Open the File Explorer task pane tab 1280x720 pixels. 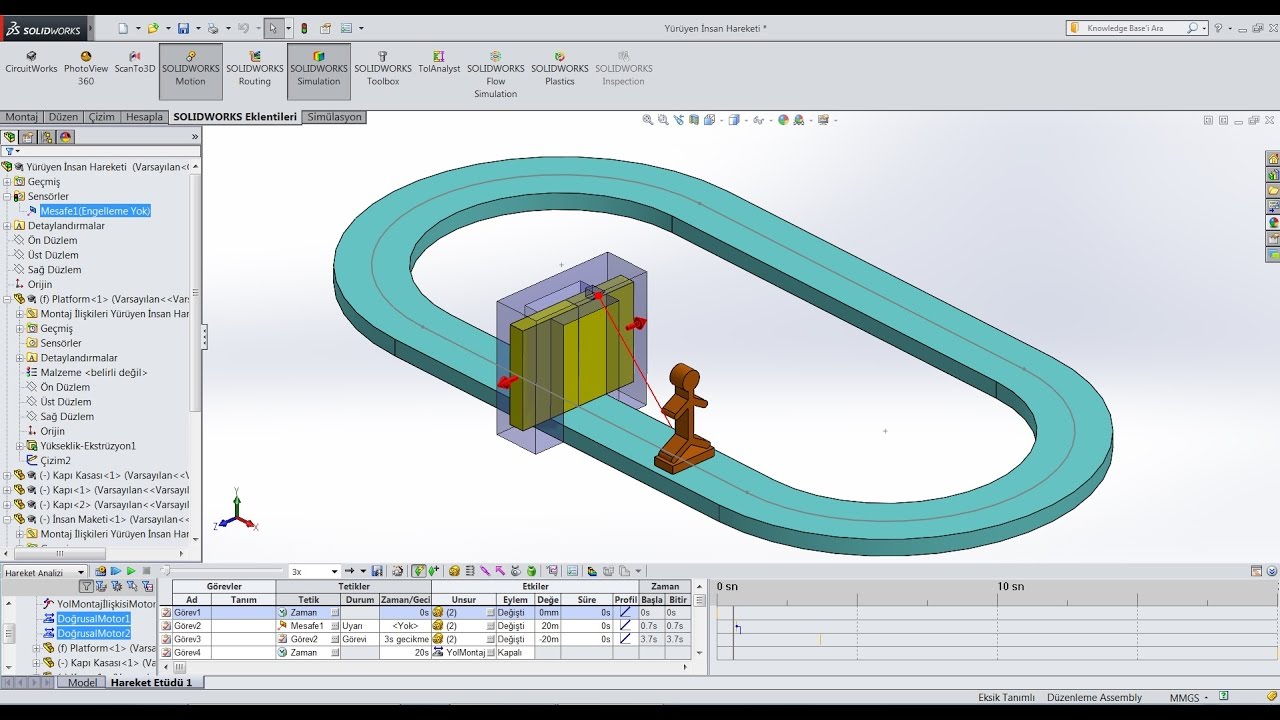coord(1273,190)
